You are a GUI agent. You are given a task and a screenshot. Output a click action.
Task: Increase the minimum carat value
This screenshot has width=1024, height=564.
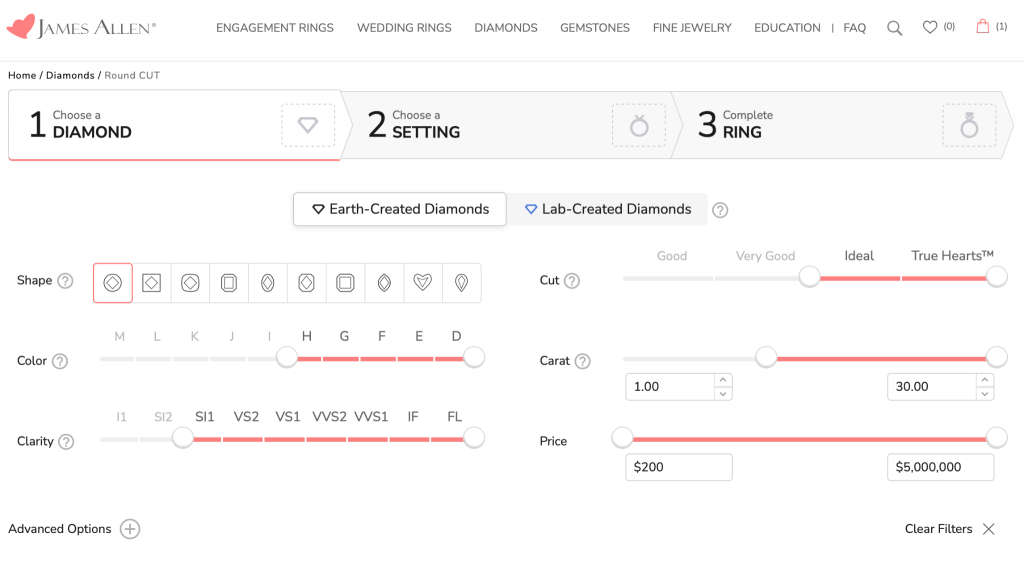(723, 380)
